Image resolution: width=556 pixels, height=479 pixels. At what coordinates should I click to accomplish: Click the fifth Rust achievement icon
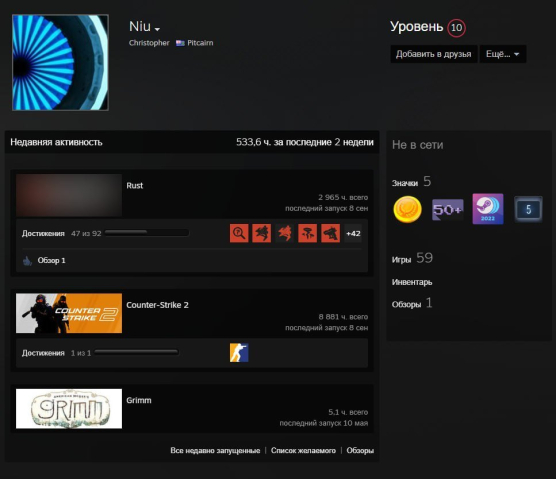tap(330, 233)
